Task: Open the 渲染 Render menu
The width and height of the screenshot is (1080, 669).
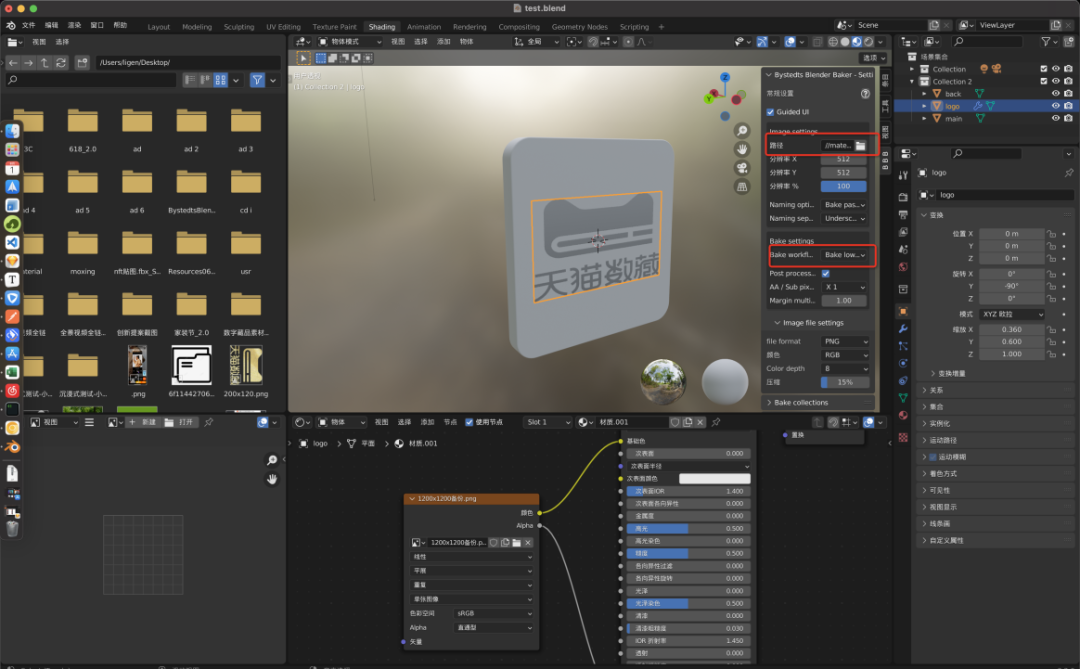Action: click(74, 25)
